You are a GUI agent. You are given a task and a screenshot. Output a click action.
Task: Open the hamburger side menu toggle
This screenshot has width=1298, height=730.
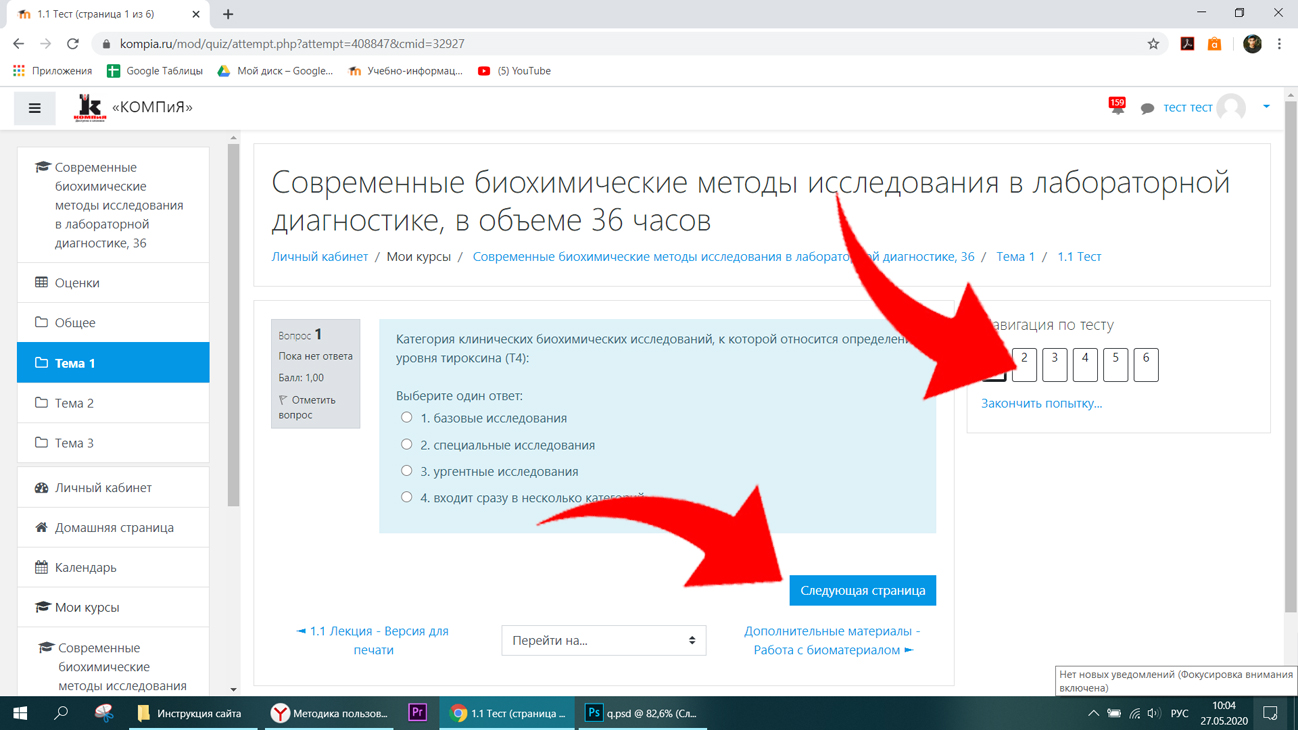click(x=35, y=108)
